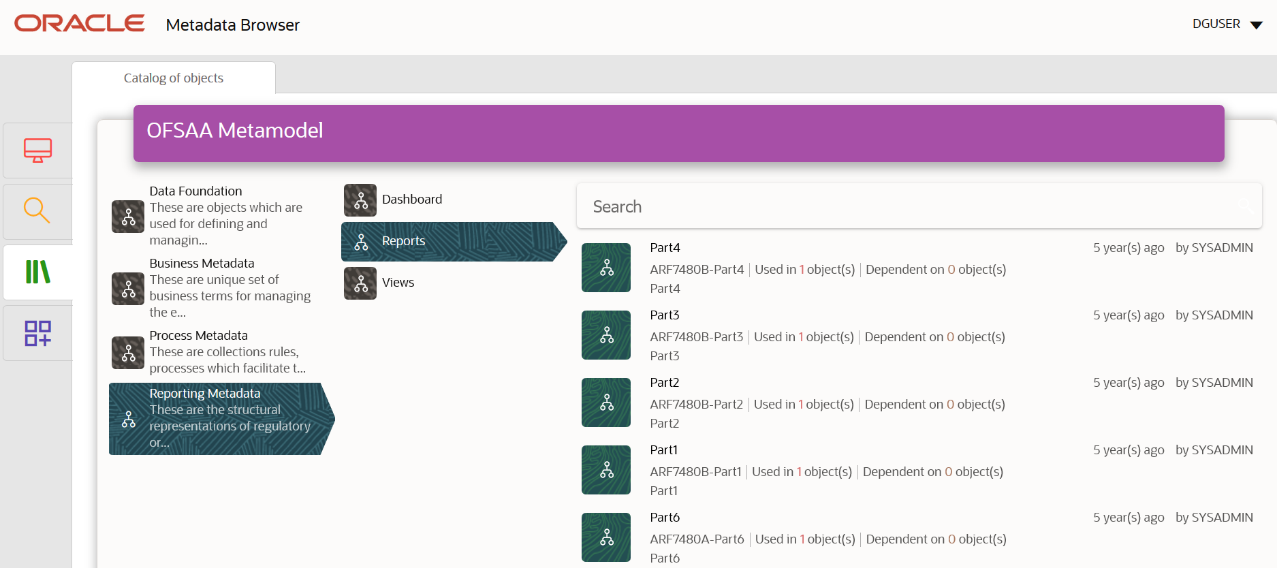1277x568 pixels.
Task: Select the green books catalog sidebar icon
Action: tap(37, 271)
